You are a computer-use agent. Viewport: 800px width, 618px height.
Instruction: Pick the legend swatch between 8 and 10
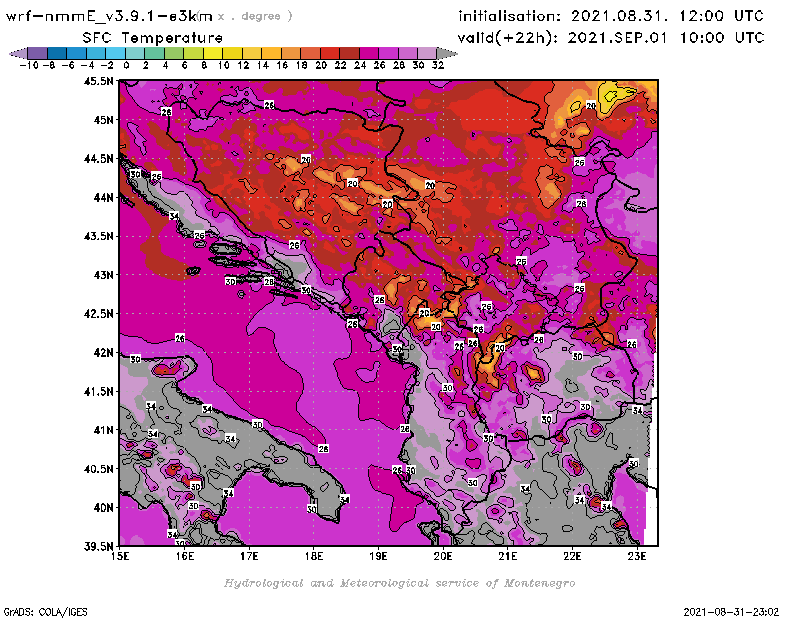coord(213,53)
